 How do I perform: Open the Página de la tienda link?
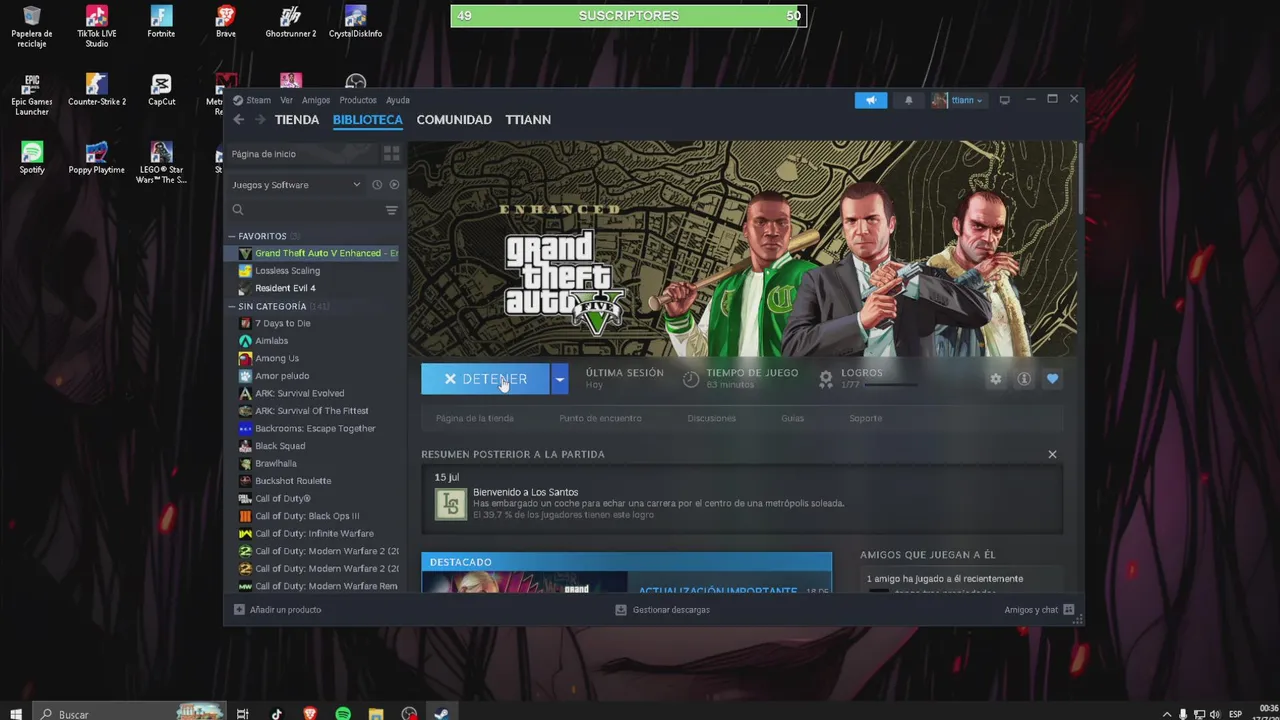click(x=474, y=418)
